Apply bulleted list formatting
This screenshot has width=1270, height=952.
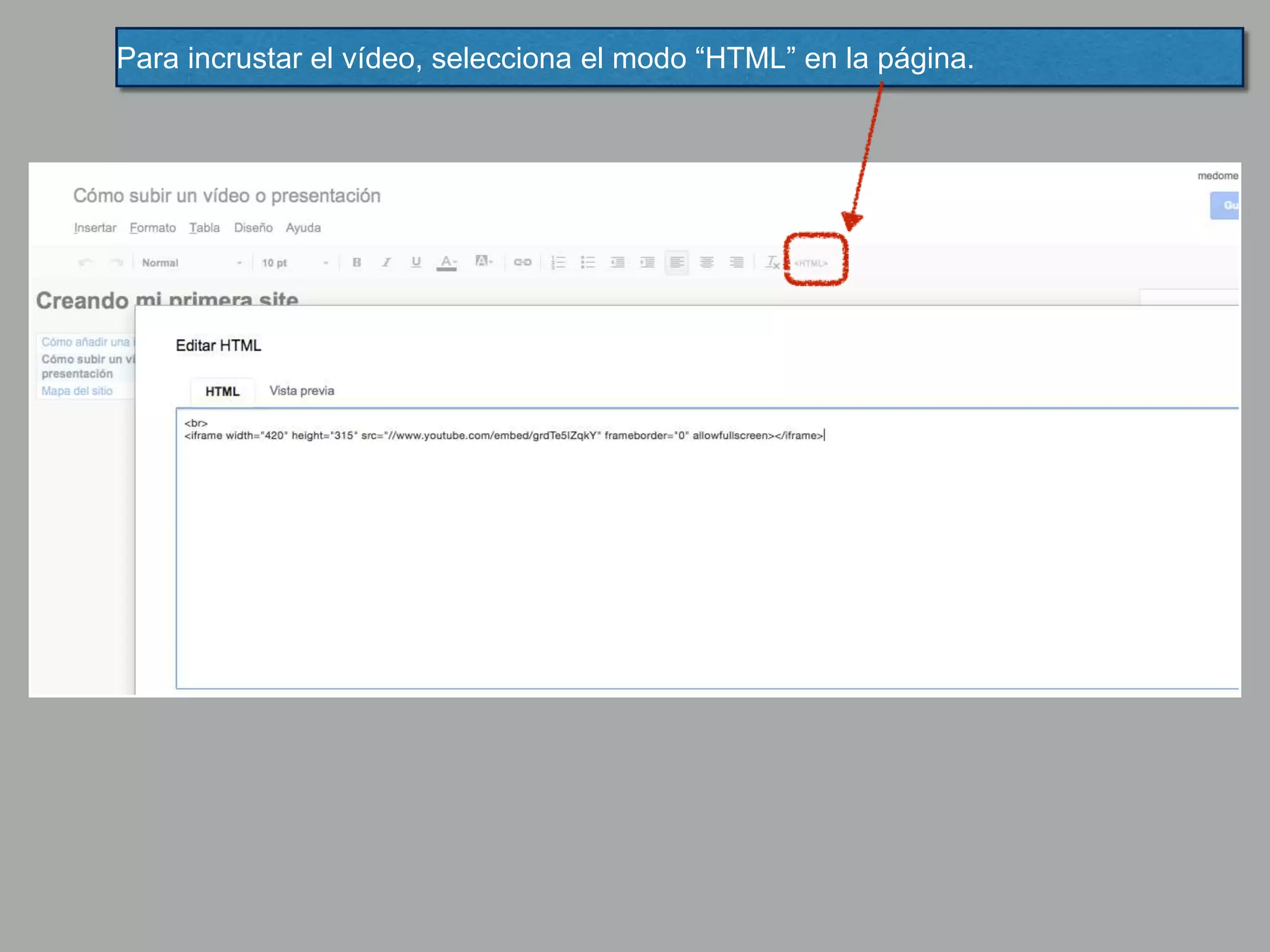pyautogui.click(x=588, y=262)
